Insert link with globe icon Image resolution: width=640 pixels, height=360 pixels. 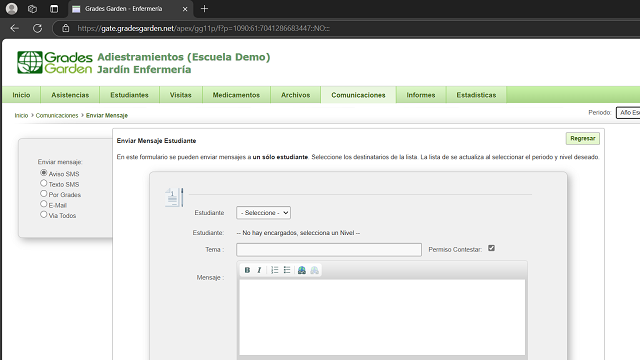302,270
